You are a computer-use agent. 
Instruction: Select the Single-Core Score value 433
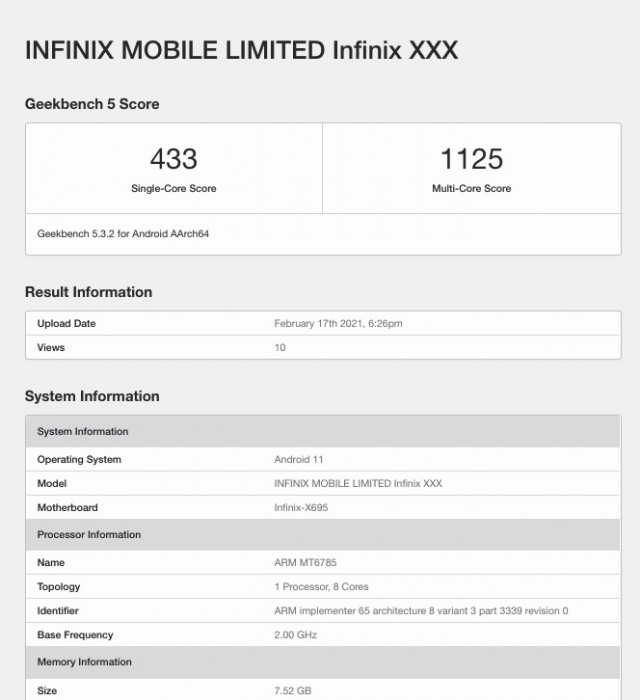coord(174,159)
